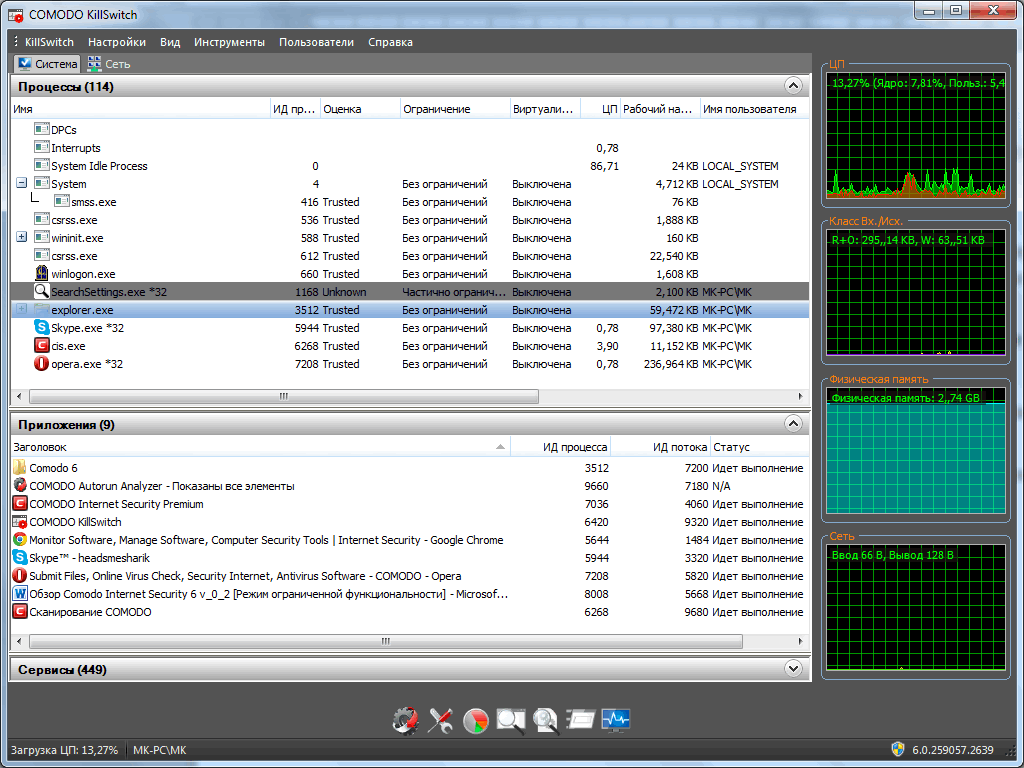Click the Загрузка ЦП: 13,27% status text
1024x768 pixels.
click(64, 750)
